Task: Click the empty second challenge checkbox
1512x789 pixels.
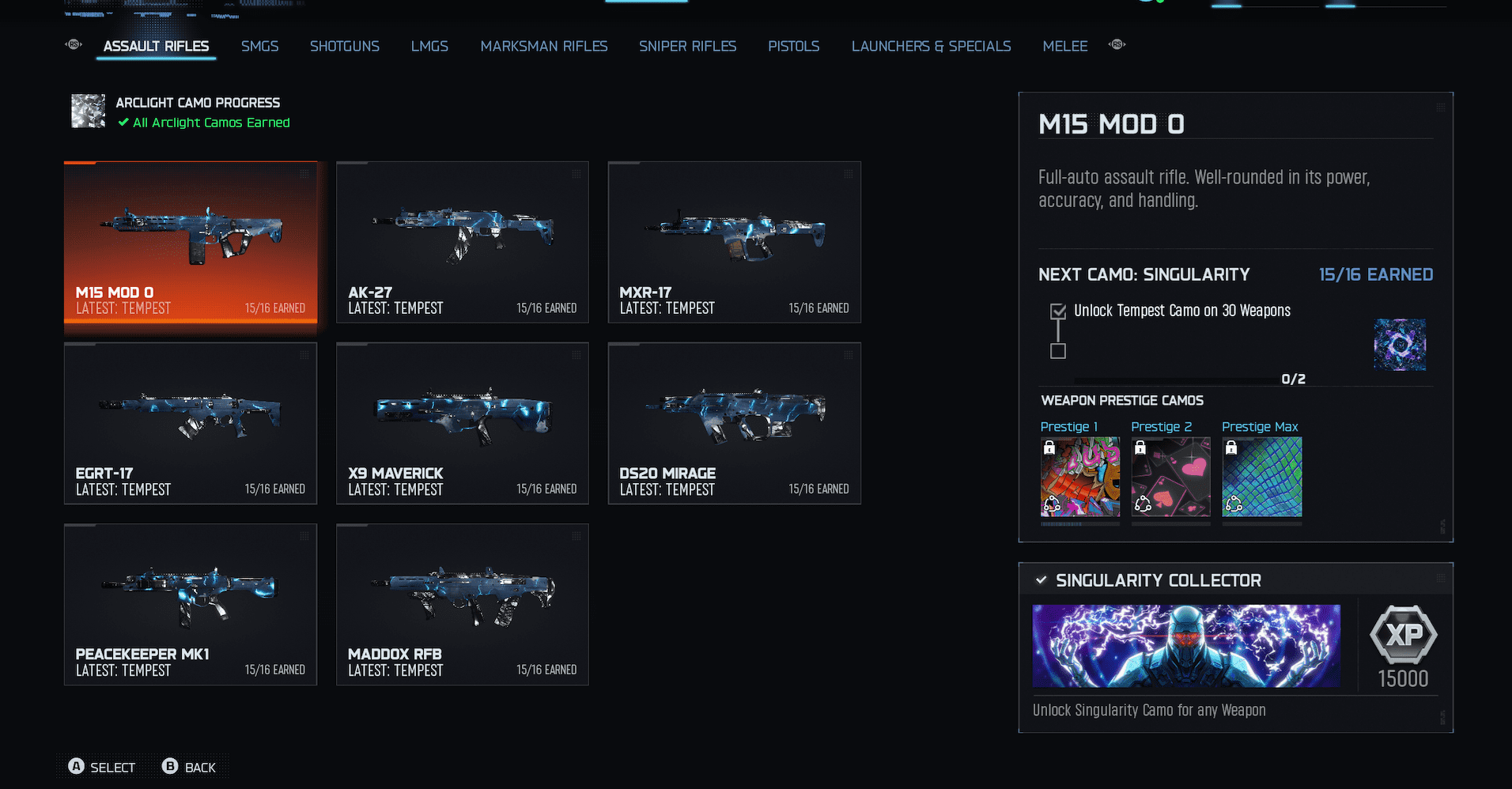Action: point(1058,351)
